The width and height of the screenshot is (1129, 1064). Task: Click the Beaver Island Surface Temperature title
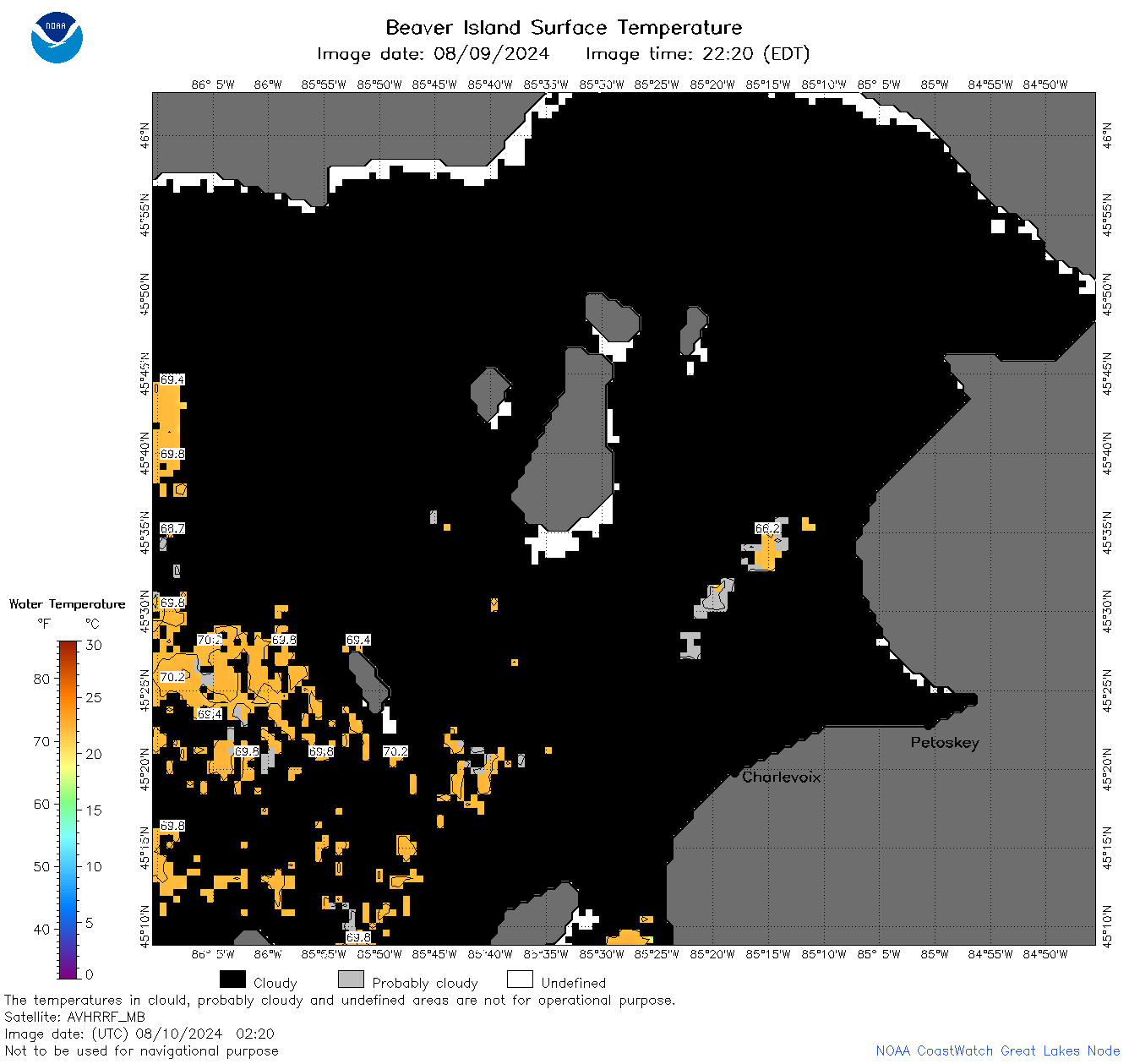pyautogui.click(x=564, y=27)
